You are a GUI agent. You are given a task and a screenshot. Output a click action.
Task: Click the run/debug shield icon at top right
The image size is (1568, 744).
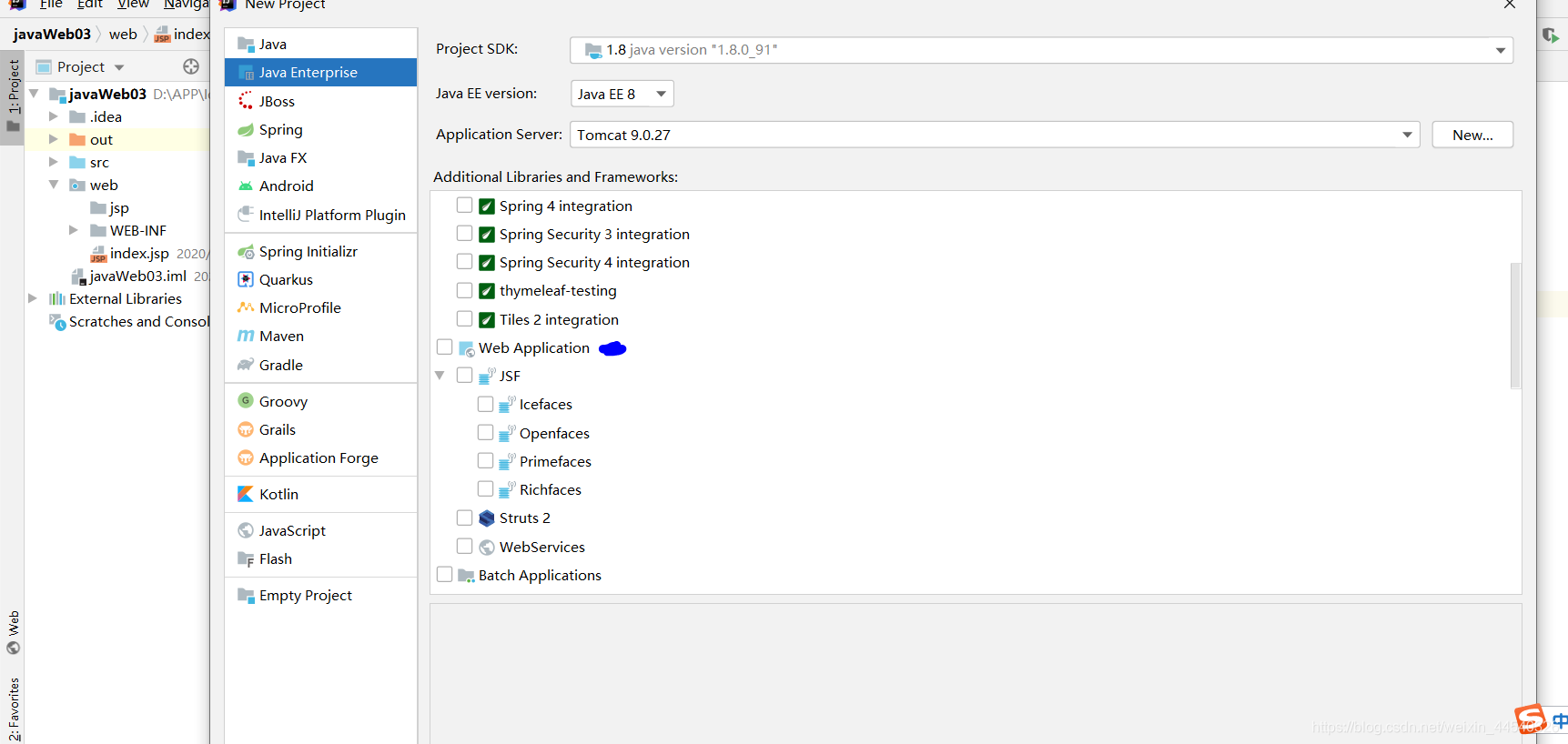coord(1551,35)
